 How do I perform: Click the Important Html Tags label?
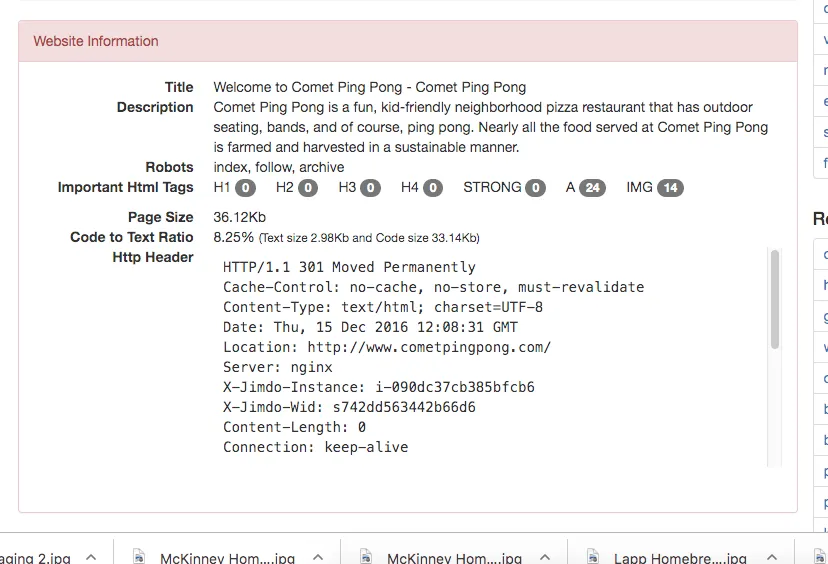(126, 187)
